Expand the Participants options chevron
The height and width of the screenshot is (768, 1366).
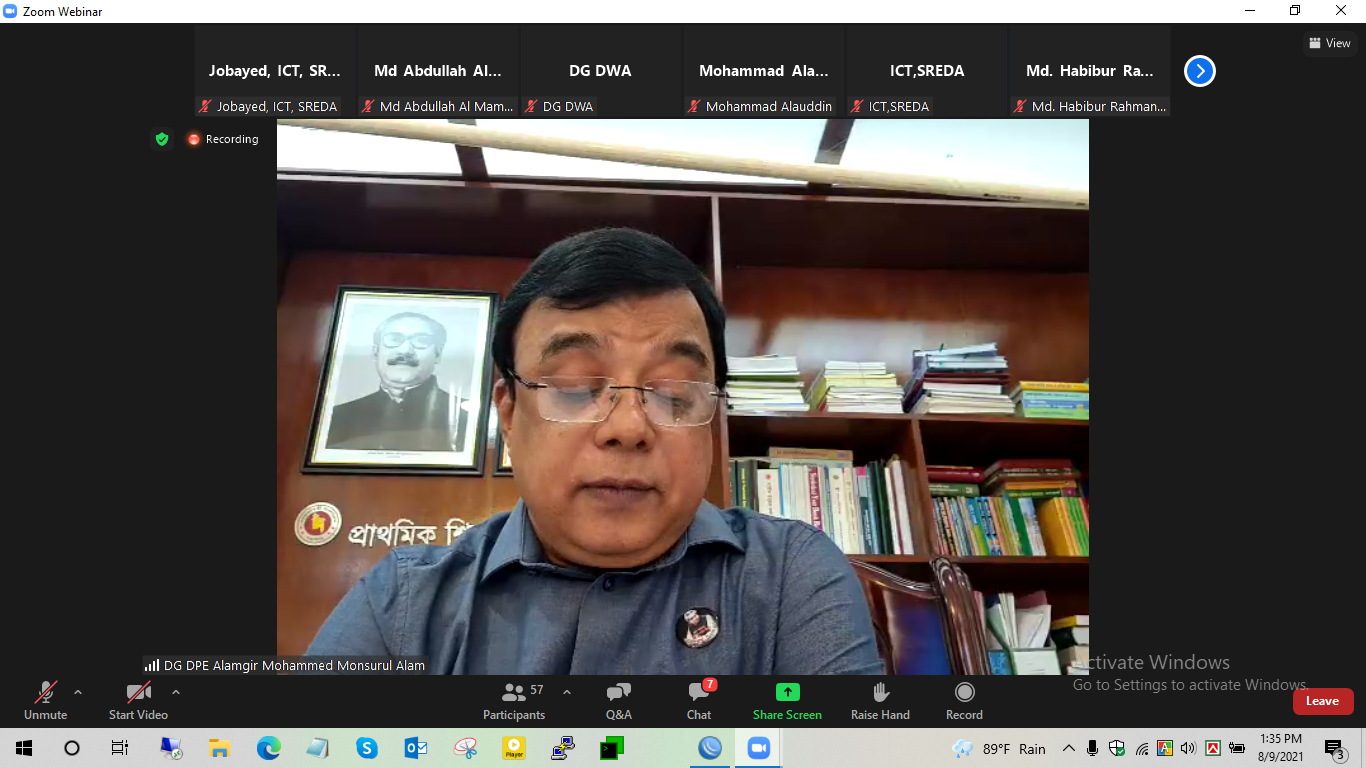tap(567, 692)
